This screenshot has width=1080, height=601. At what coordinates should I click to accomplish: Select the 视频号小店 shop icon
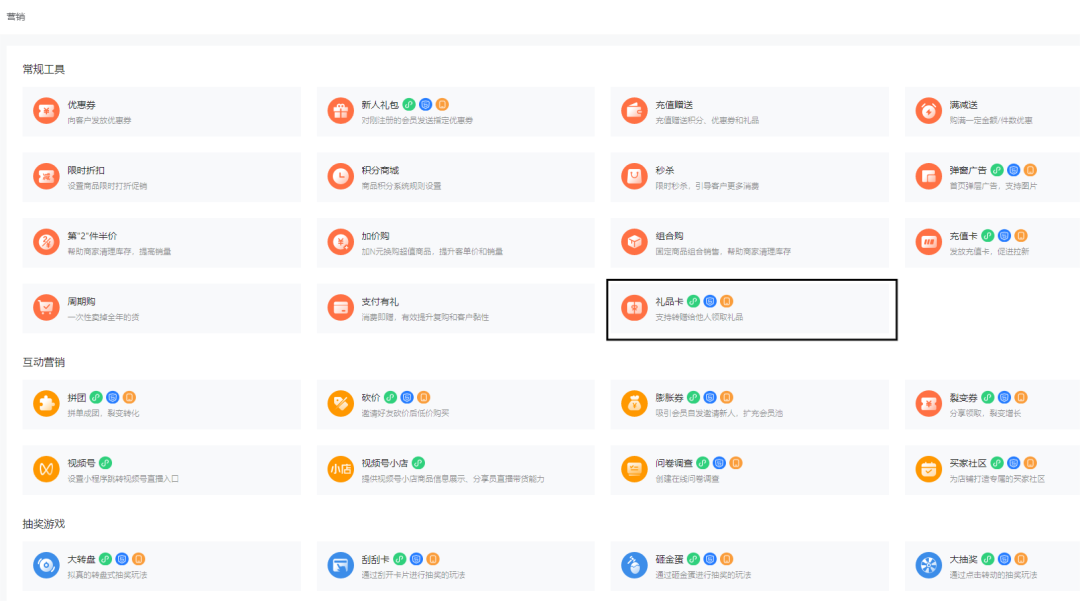coord(340,469)
